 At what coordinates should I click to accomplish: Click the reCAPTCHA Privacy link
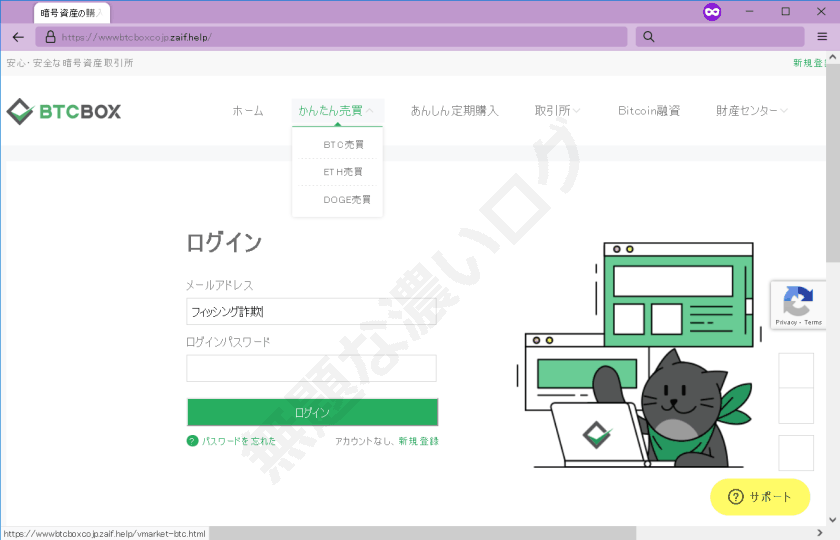click(x=786, y=322)
